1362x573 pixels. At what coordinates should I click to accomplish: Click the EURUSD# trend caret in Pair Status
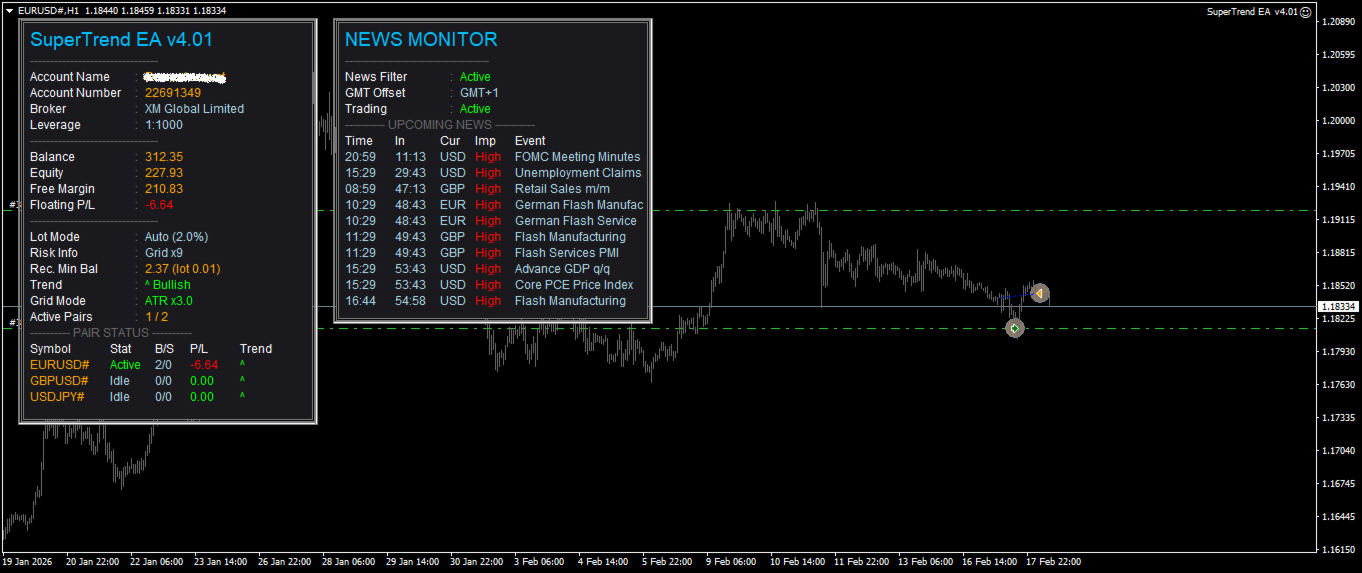(x=243, y=365)
